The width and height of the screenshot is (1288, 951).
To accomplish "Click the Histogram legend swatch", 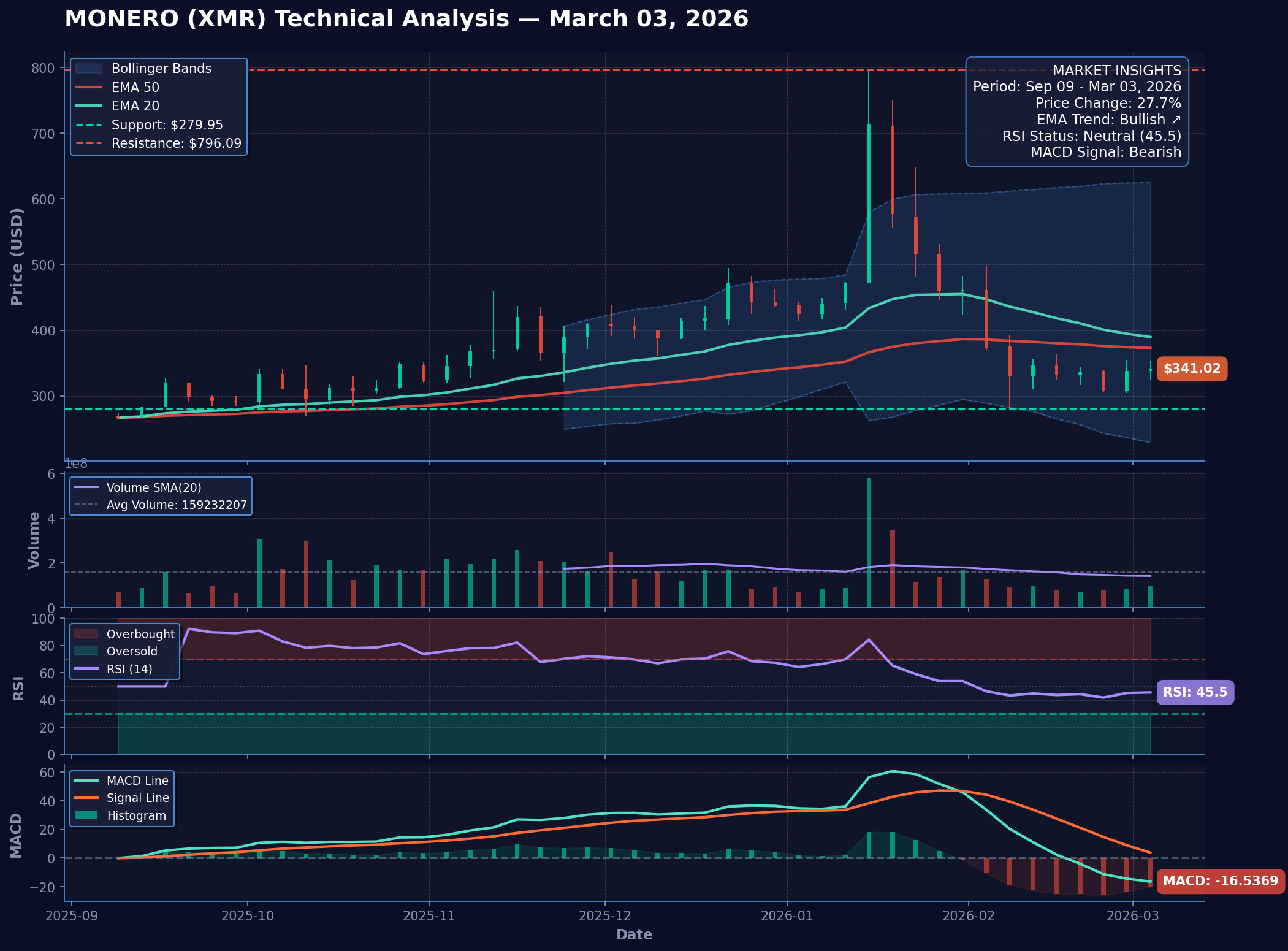I will click(86, 816).
